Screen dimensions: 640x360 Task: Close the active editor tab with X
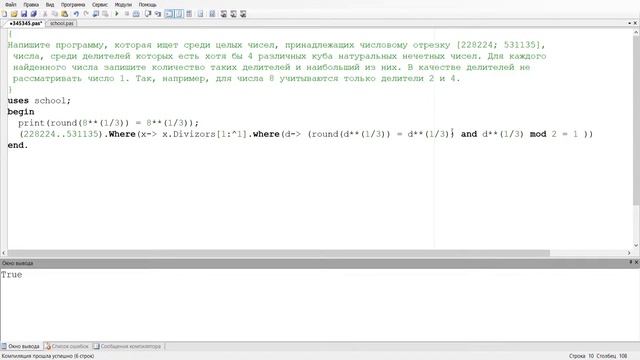click(635, 23)
